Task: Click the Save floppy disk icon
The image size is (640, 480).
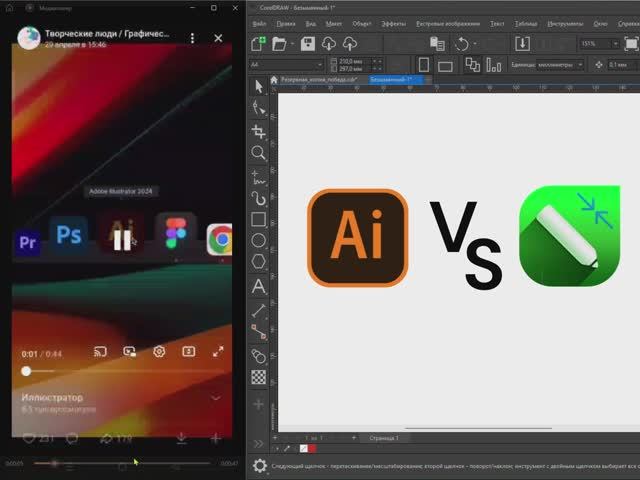Action: [x=308, y=43]
